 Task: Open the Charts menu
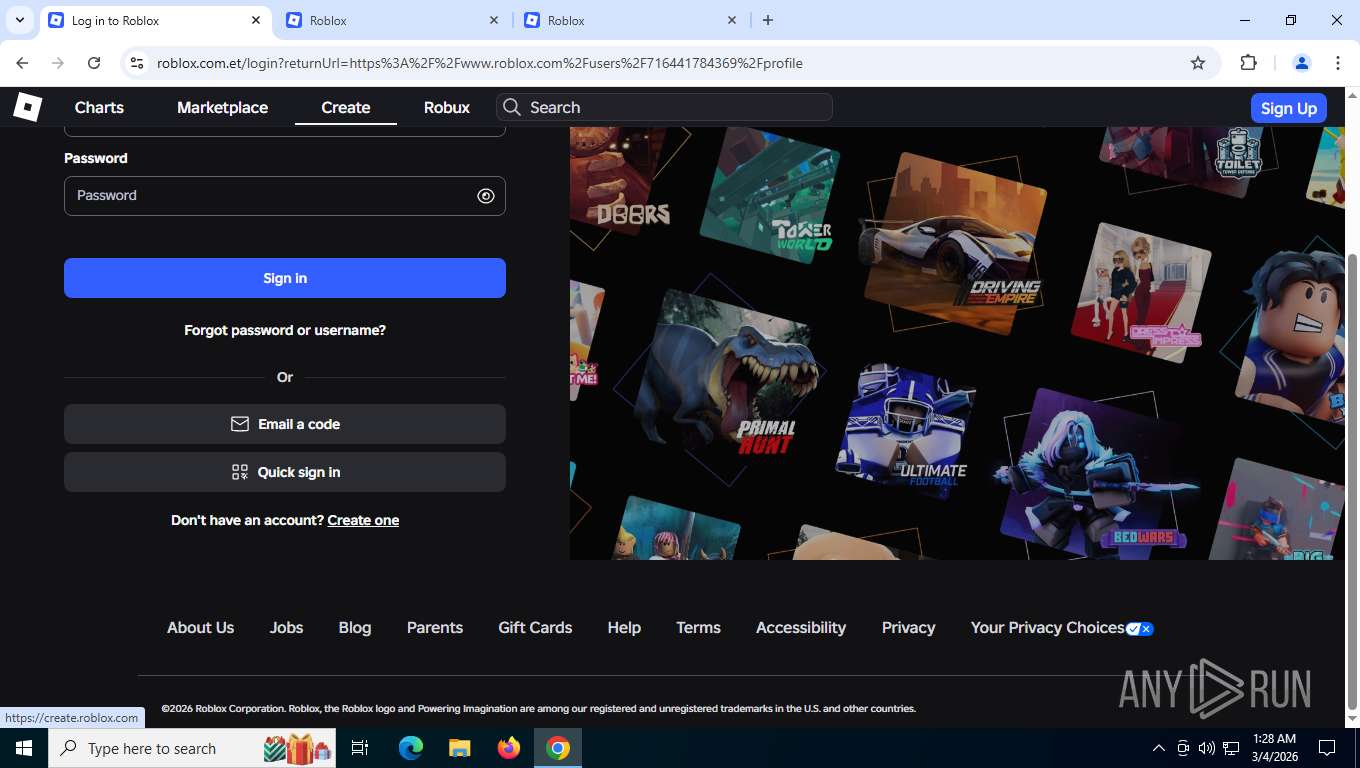pyautogui.click(x=99, y=107)
